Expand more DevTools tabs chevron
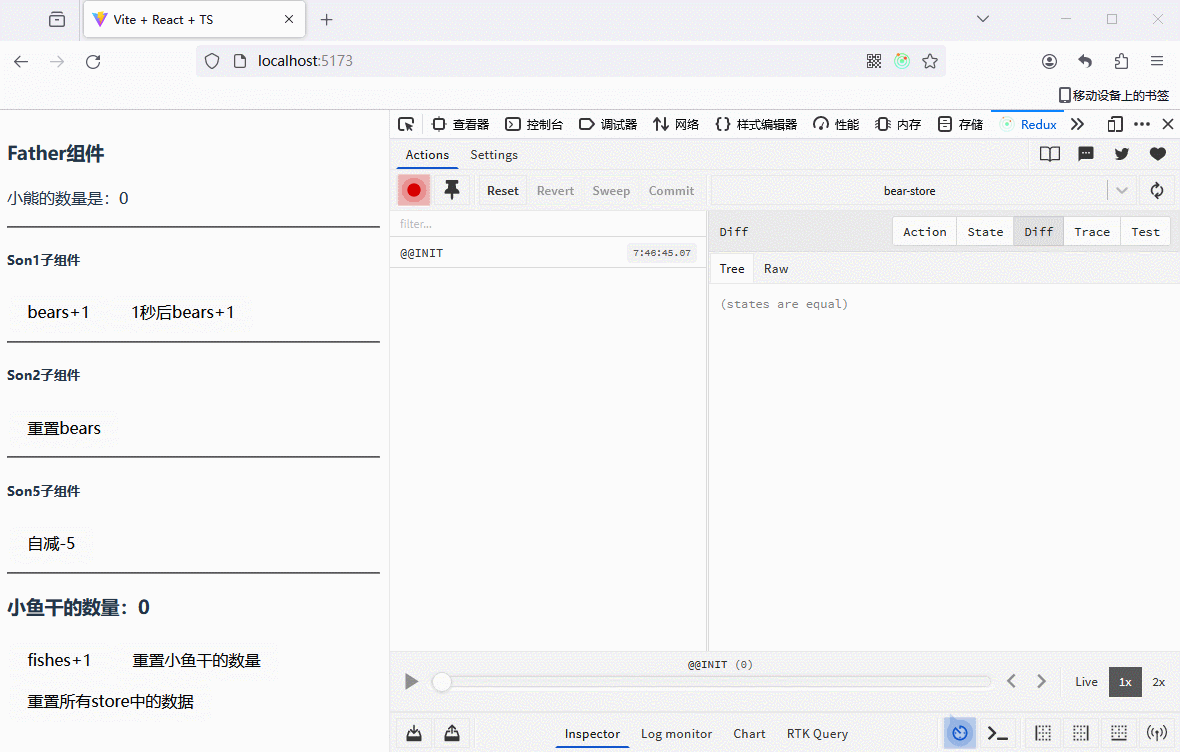Screen dimensions: 1180x752 click(1077, 124)
